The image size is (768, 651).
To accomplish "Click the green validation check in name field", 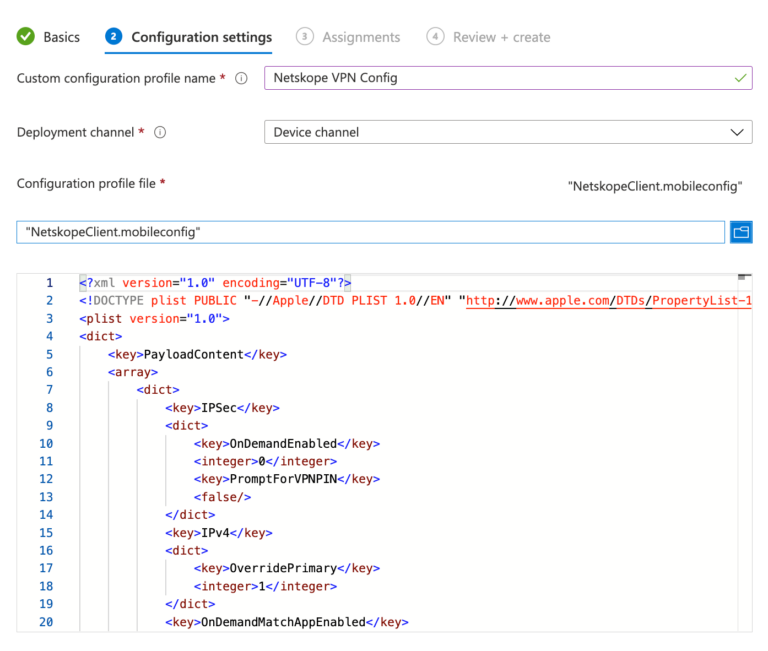I will click(739, 78).
